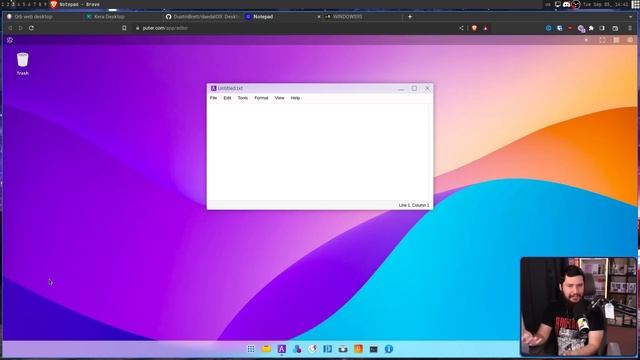Open the View menu in Notepad
640x360 pixels.
click(x=280, y=98)
